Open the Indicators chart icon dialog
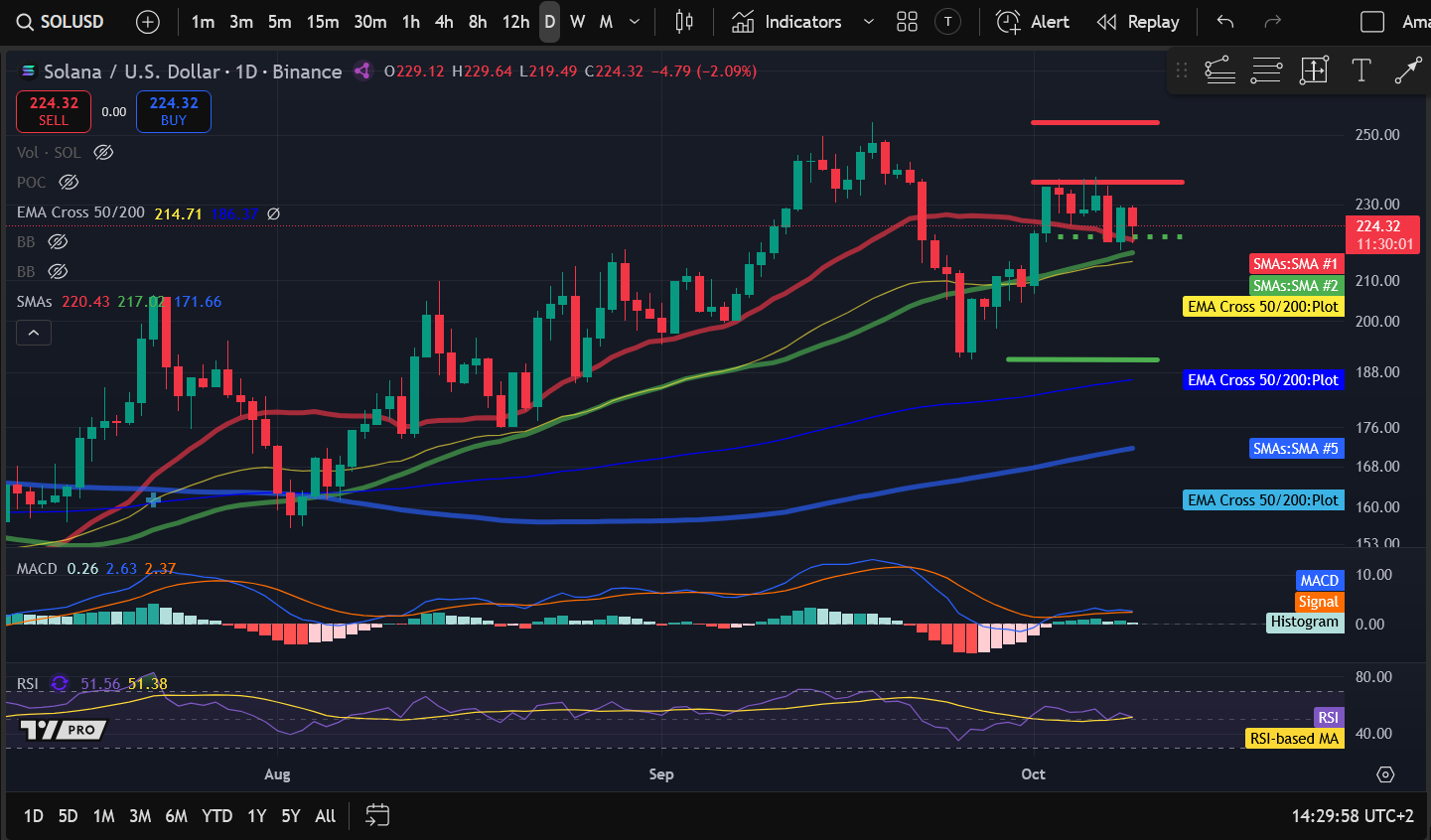This screenshot has width=1431, height=840. pyautogui.click(x=743, y=22)
